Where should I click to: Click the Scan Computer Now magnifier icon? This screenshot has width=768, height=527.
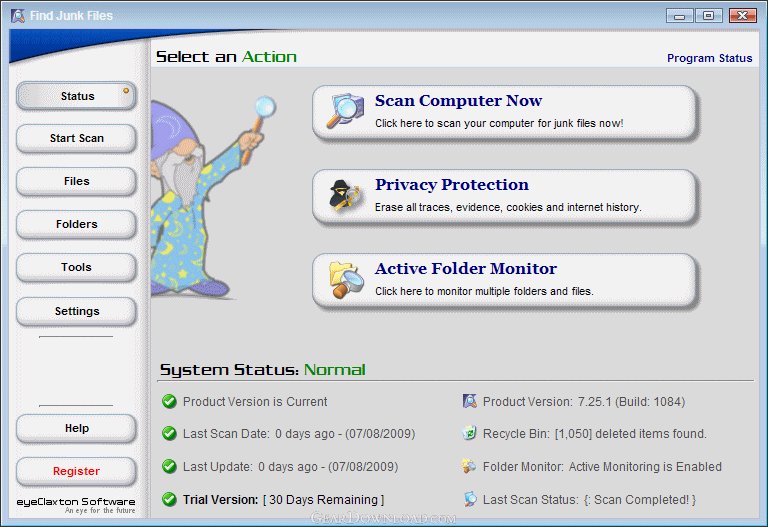[x=345, y=111]
